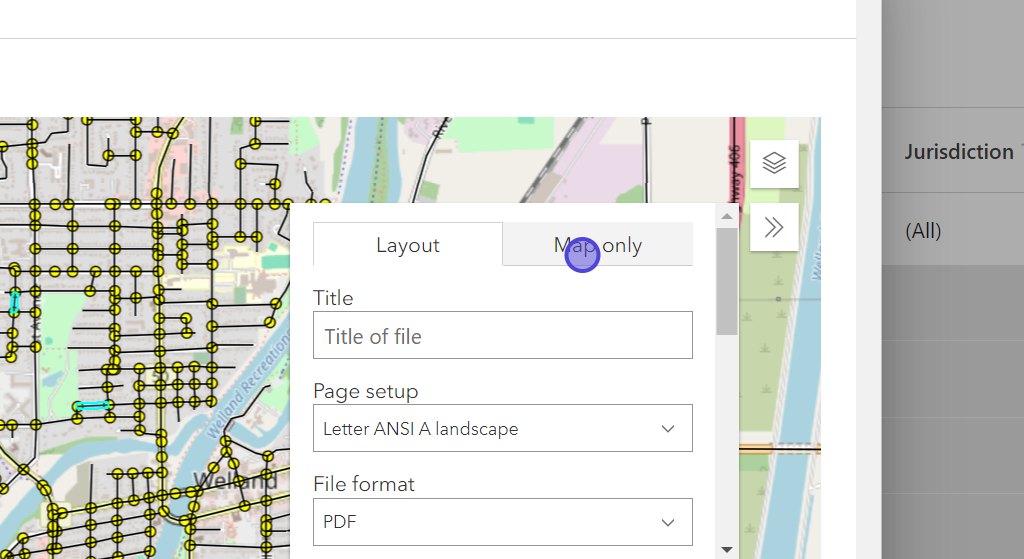
Task: Select cyan highlighted segment above the river
Action: 92,406
